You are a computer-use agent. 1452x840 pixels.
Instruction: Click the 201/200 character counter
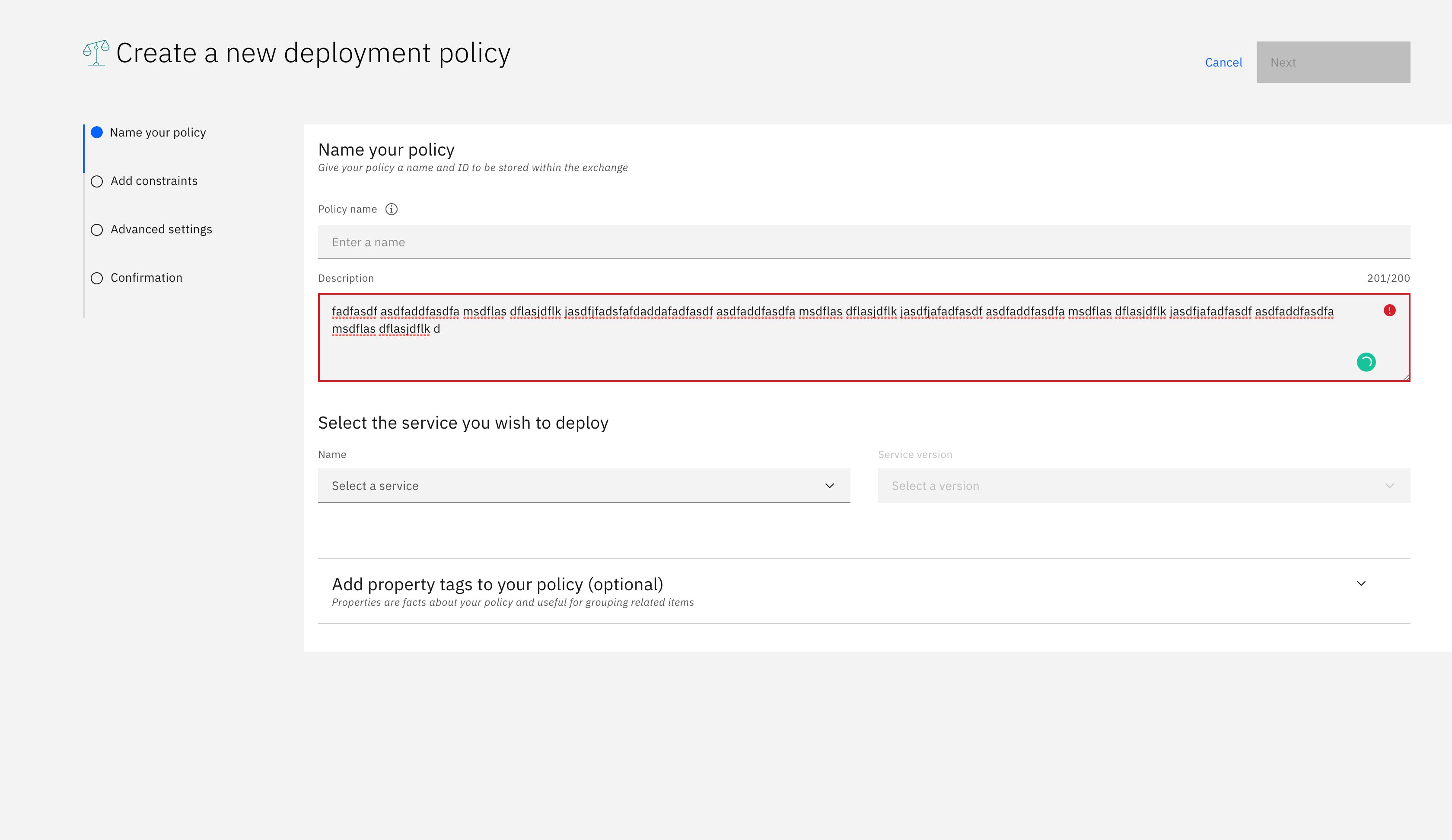1388,278
